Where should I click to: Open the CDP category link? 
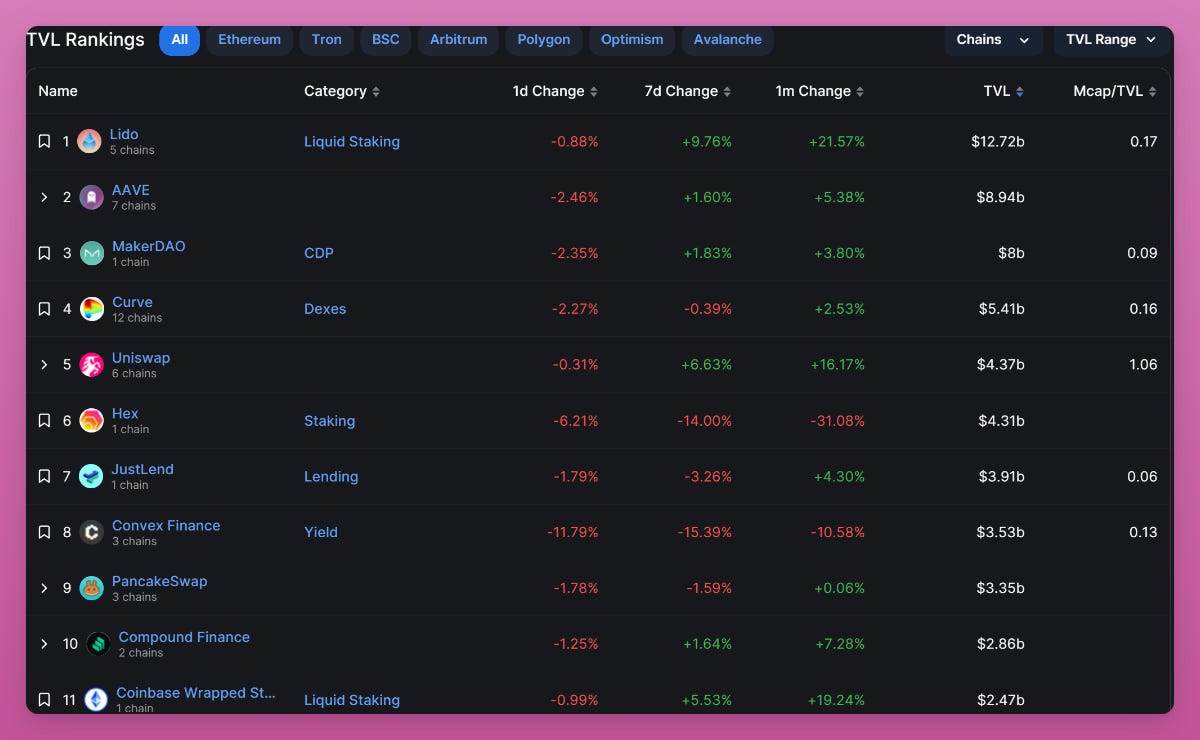click(319, 254)
